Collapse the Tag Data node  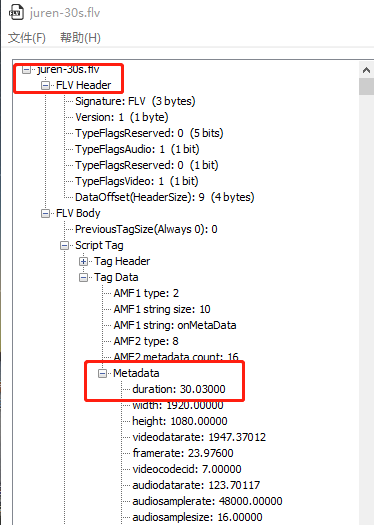click(x=83, y=278)
